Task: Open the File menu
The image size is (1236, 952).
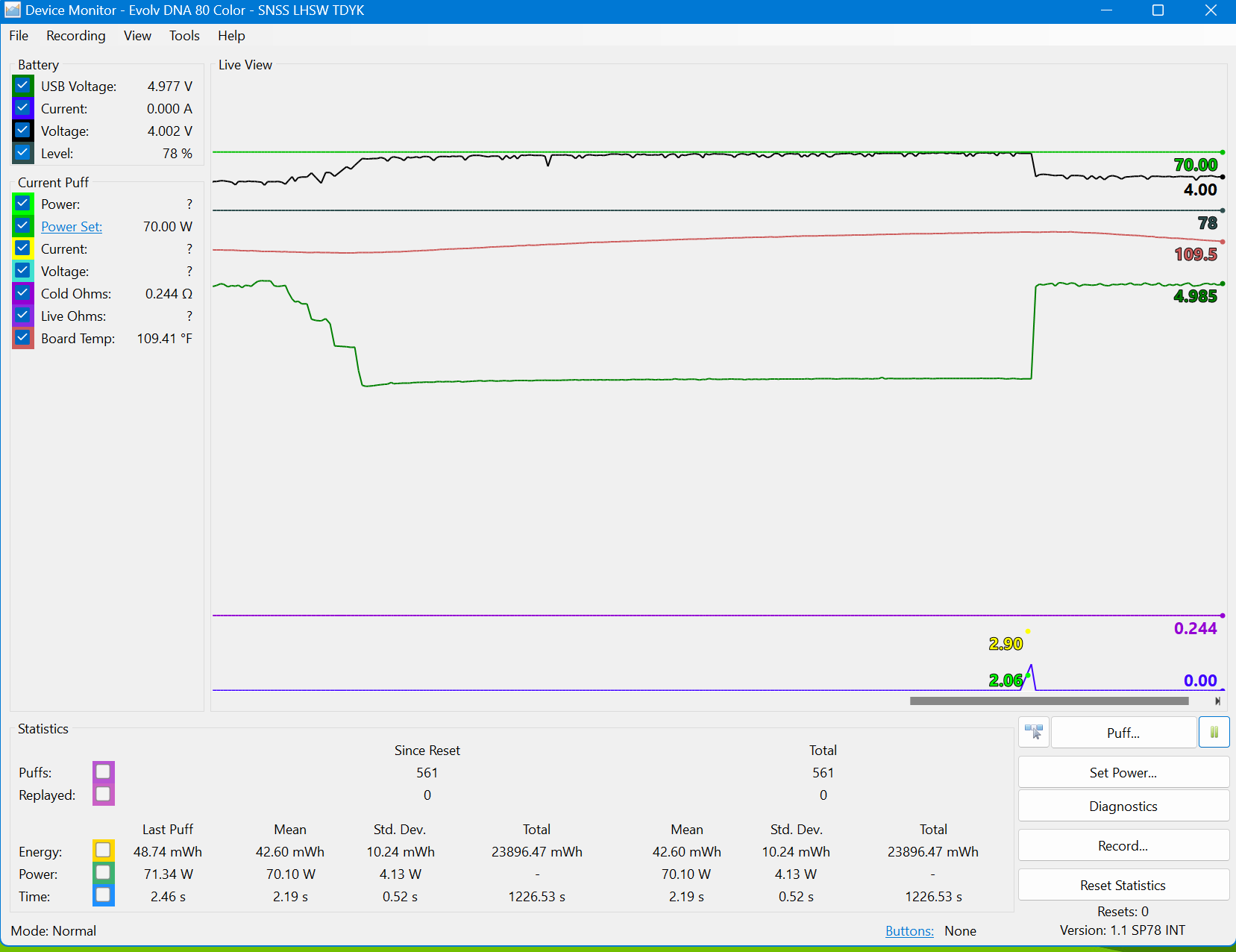Action: tap(19, 36)
